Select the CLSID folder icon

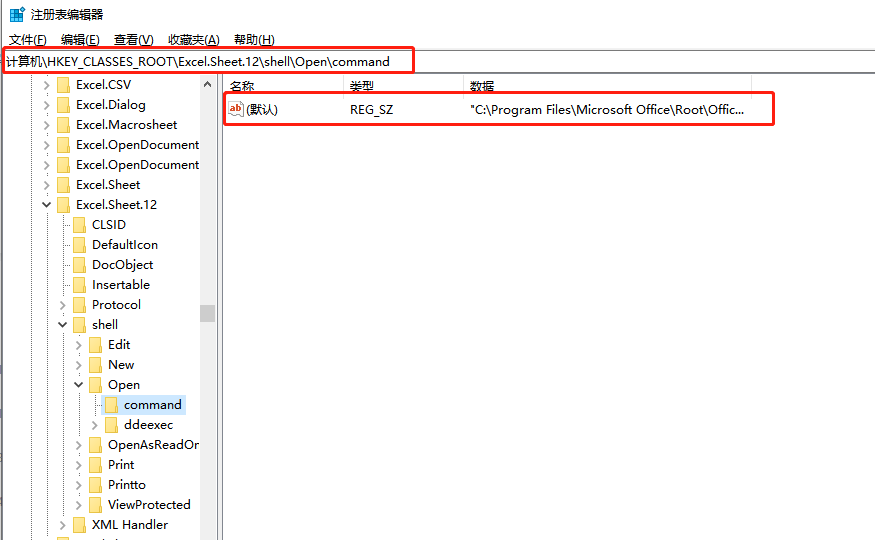coord(80,225)
